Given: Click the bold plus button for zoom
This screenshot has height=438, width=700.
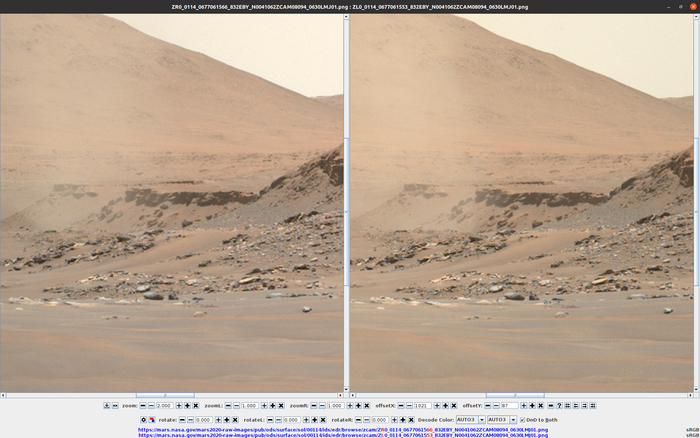Looking at the screenshot, I should tap(188, 406).
